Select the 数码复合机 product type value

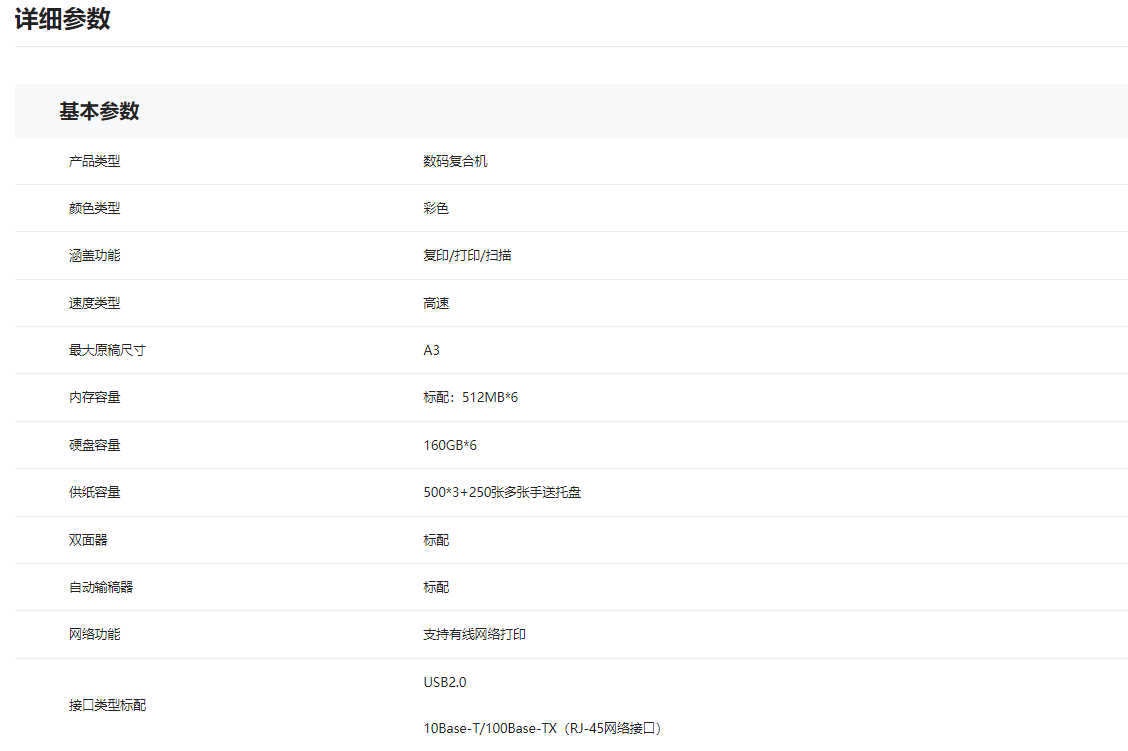[455, 161]
